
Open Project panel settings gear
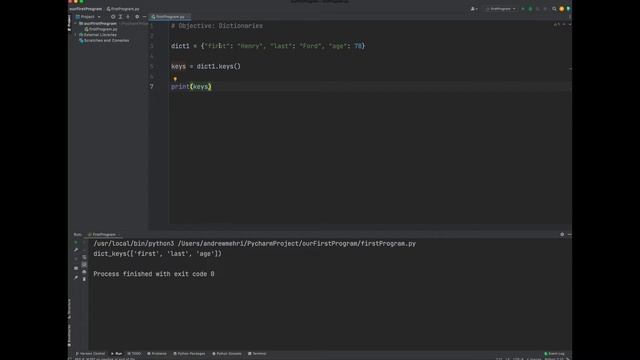tap(137, 17)
